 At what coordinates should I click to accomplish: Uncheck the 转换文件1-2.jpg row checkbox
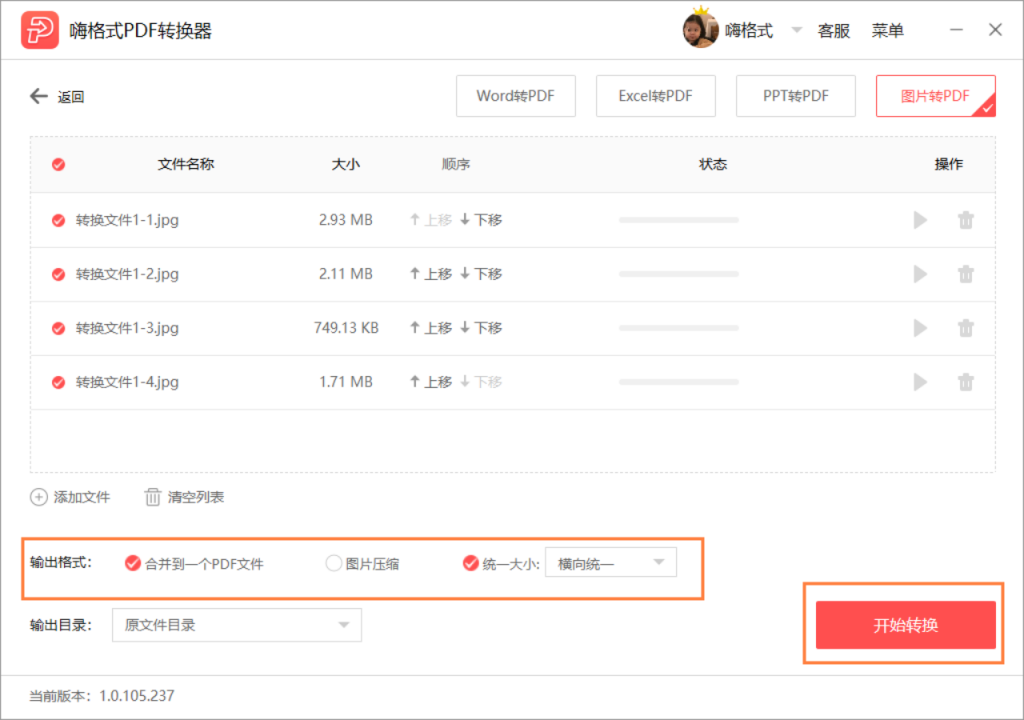59,274
